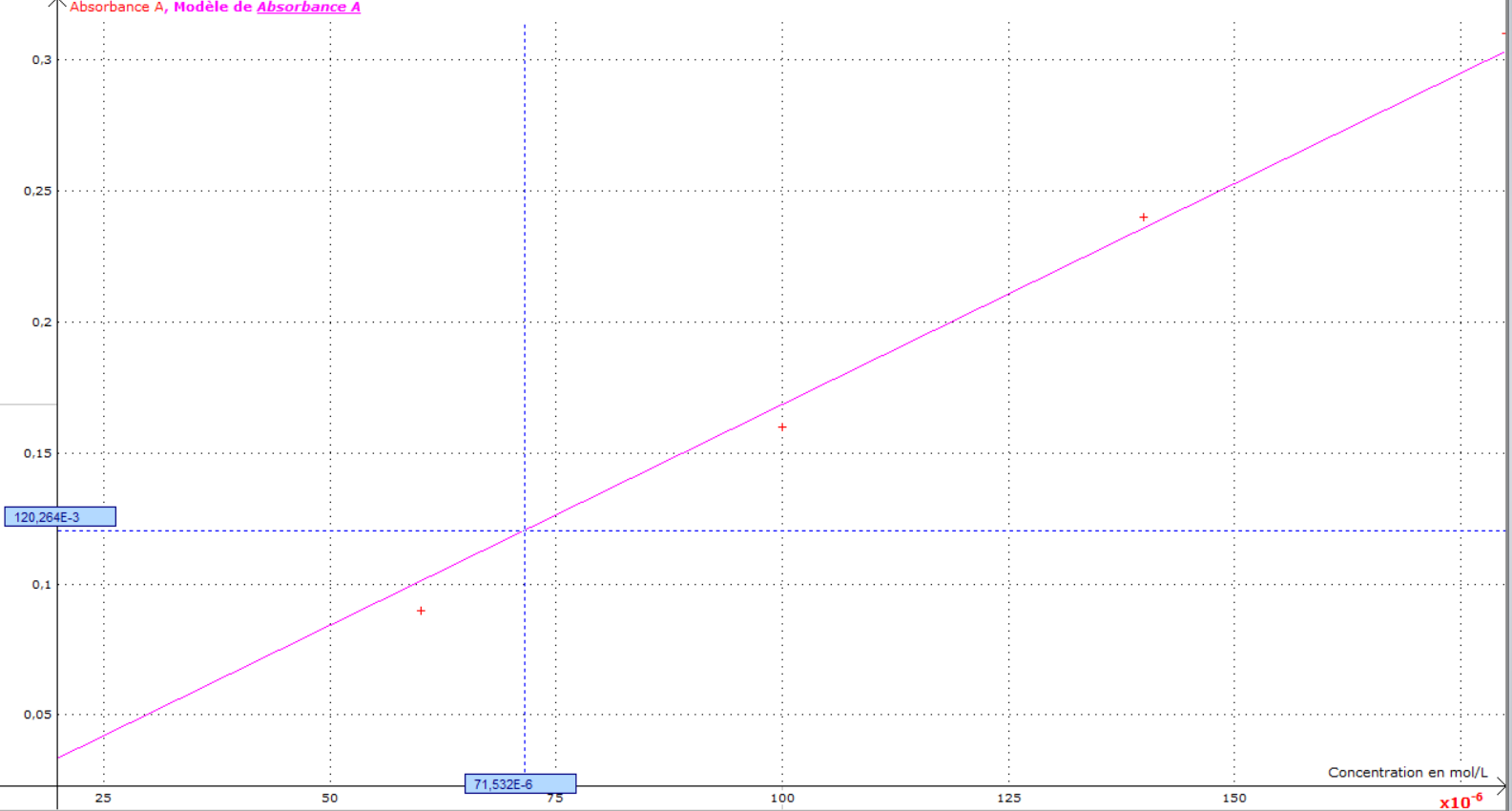The image size is (1512, 811).
Task: Click the horizontal axis arrow at the right
Action: point(1502,786)
